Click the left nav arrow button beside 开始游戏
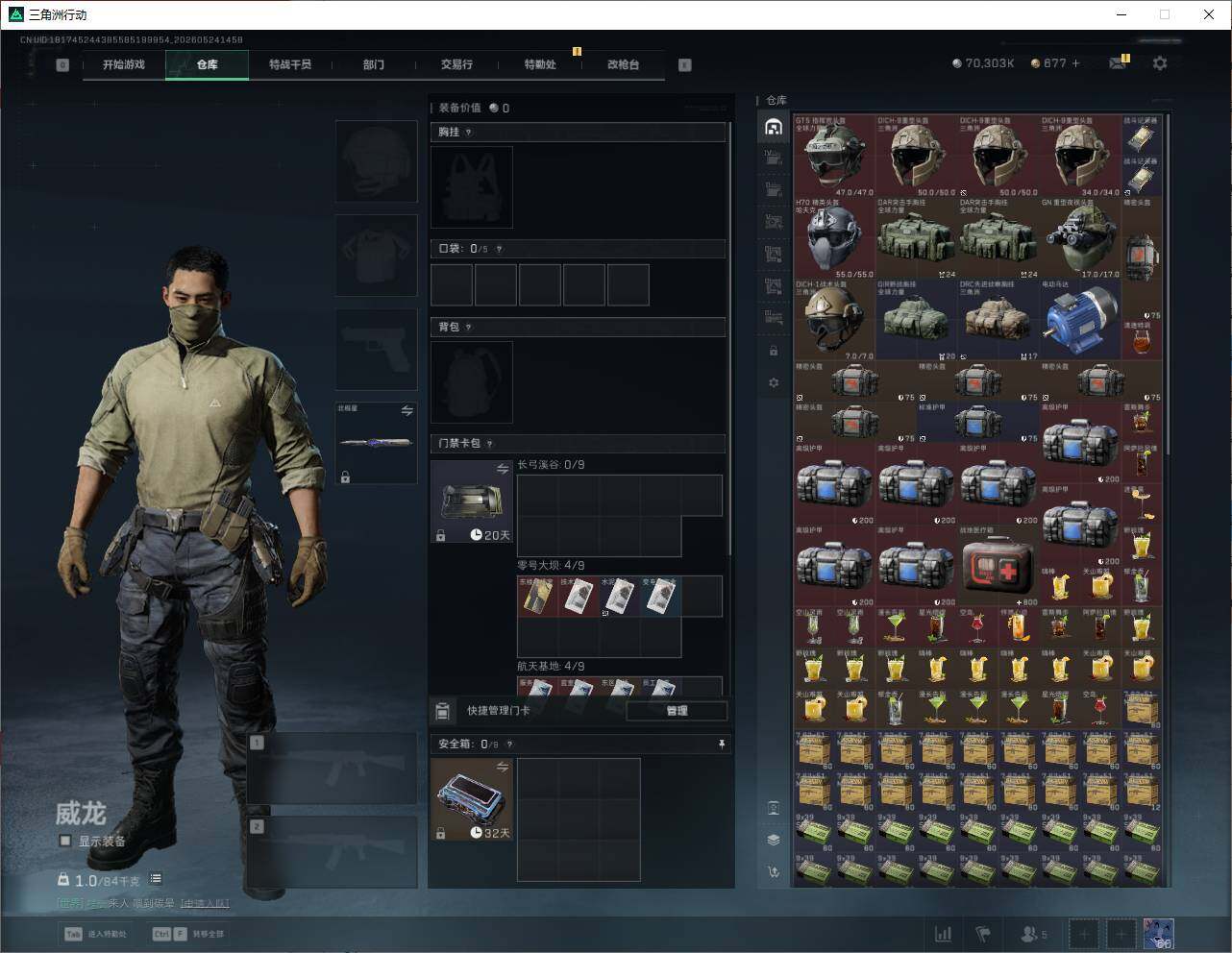1232x953 pixels. point(62,65)
